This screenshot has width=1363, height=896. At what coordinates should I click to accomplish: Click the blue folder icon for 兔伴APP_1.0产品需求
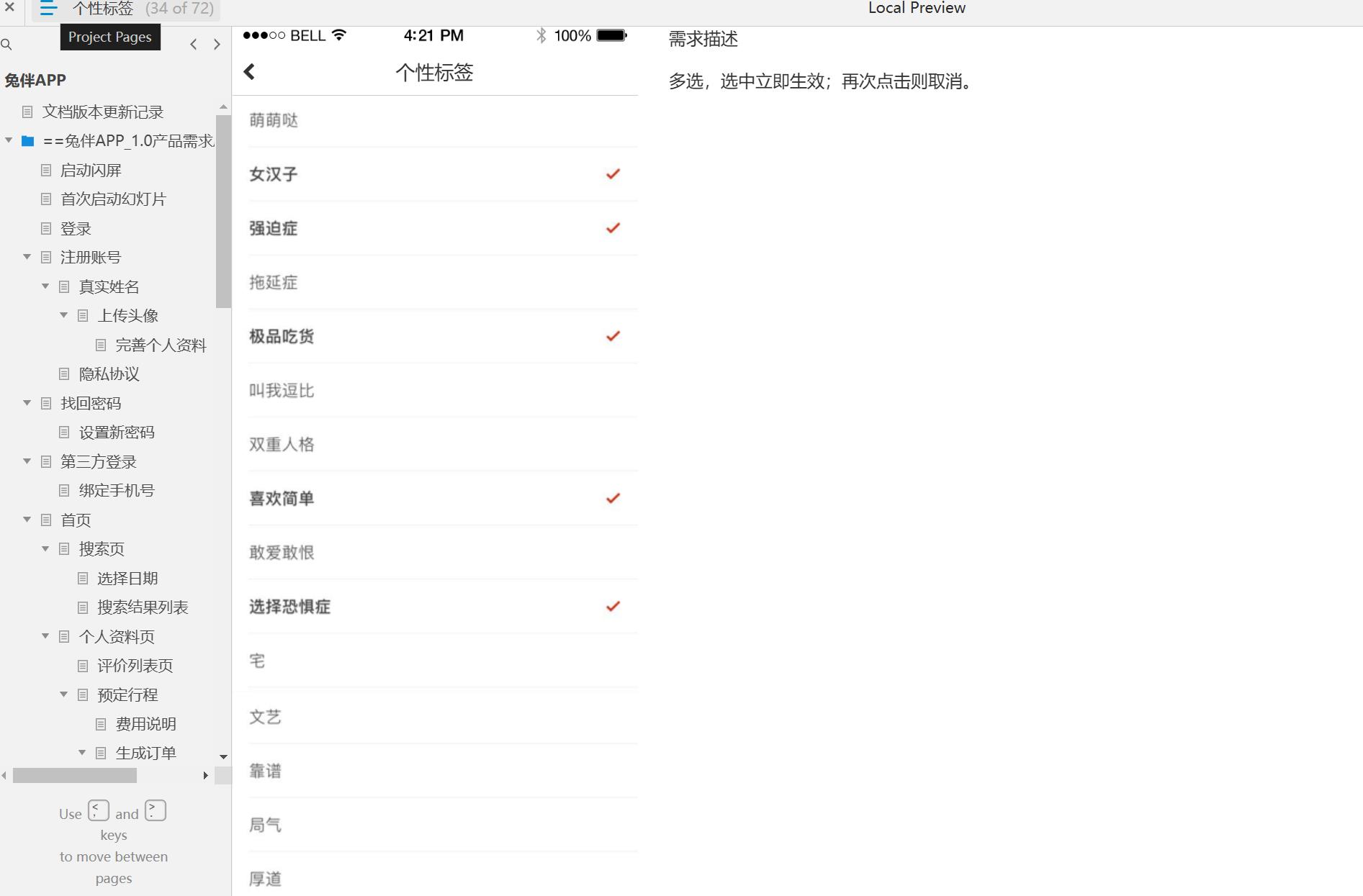click(28, 141)
